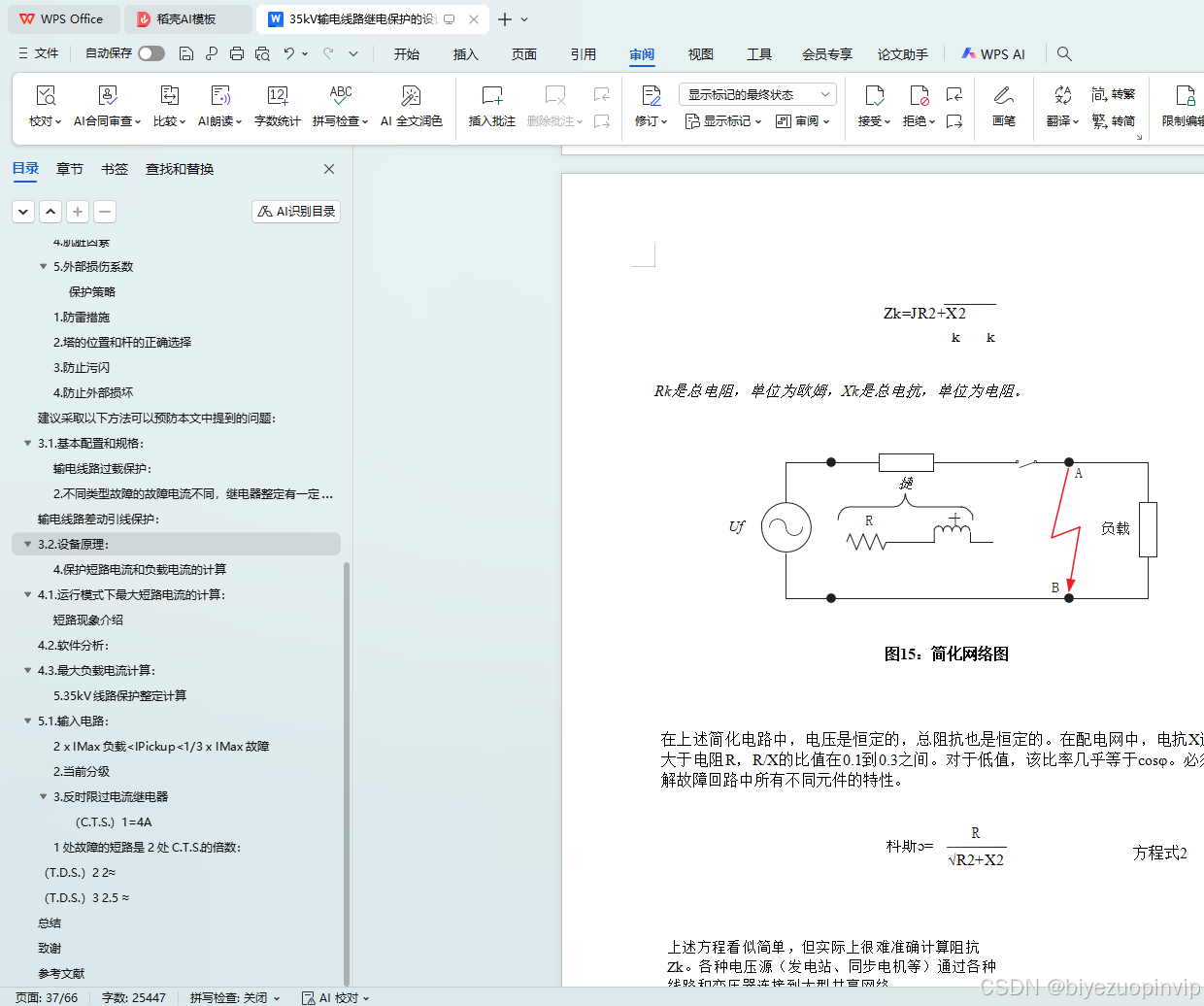Image resolution: width=1204 pixels, height=1006 pixels.
Task: Open 拼写检查 status bar option
Action: 235,997
